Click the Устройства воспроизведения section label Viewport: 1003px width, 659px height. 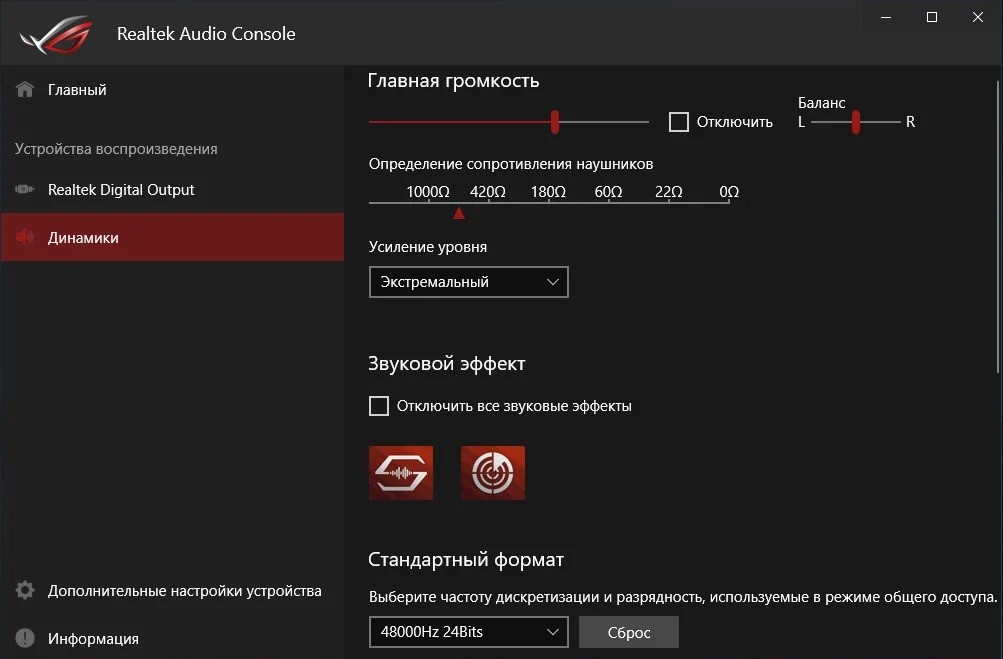click(x=116, y=149)
